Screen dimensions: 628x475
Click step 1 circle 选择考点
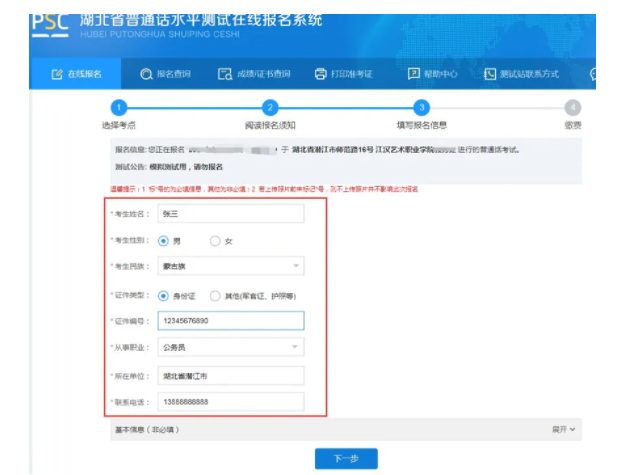coord(119,108)
